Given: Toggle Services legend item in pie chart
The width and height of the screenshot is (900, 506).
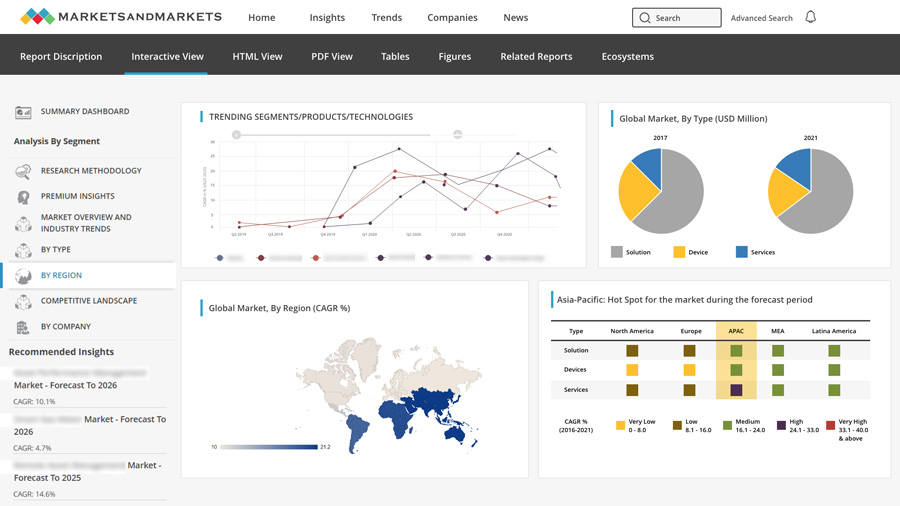Looking at the screenshot, I should (742, 252).
